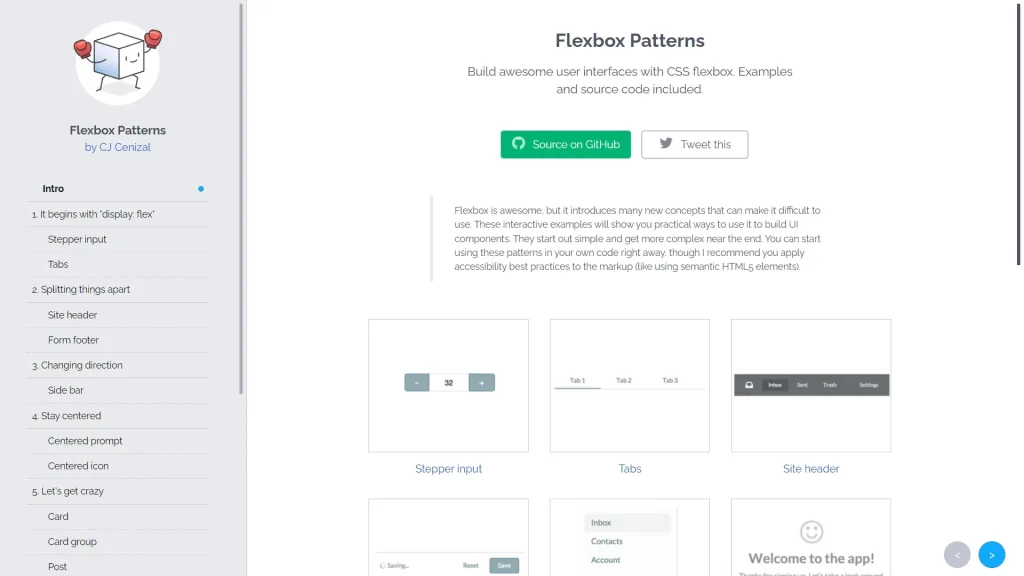Click the Flexbox Patterns mascot logo
The width and height of the screenshot is (1024, 576).
click(x=117, y=62)
